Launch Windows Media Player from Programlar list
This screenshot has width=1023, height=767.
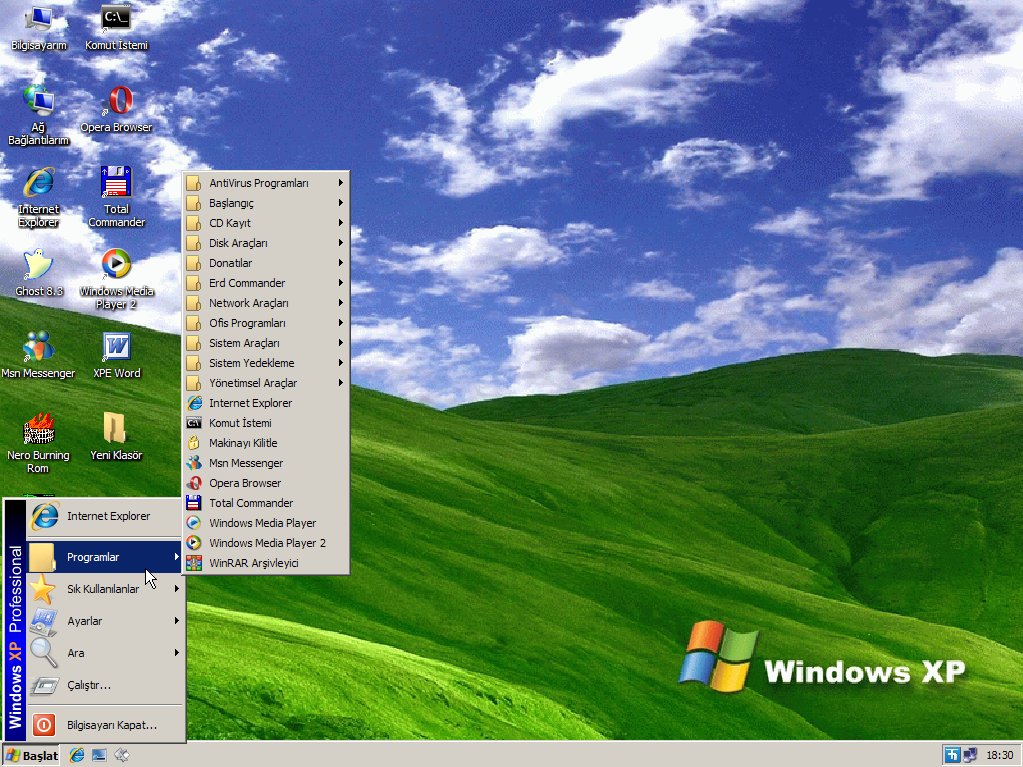266,523
